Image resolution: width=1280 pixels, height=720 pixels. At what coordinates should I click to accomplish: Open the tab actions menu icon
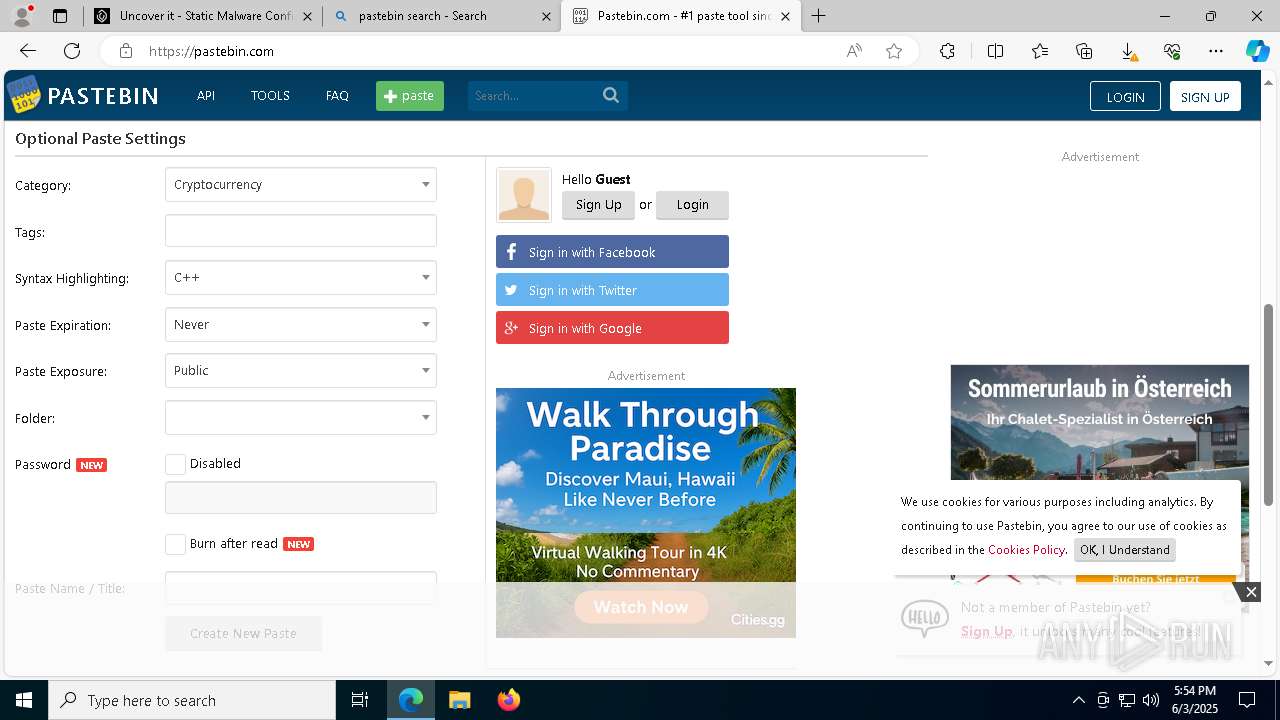point(60,16)
